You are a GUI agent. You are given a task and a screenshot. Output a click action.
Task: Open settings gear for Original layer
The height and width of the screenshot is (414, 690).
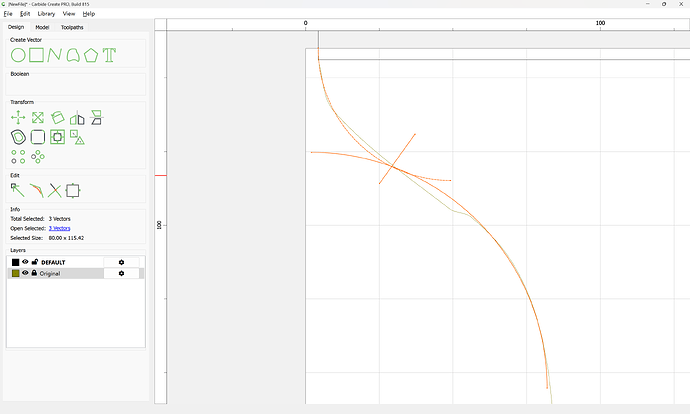point(121,273)
